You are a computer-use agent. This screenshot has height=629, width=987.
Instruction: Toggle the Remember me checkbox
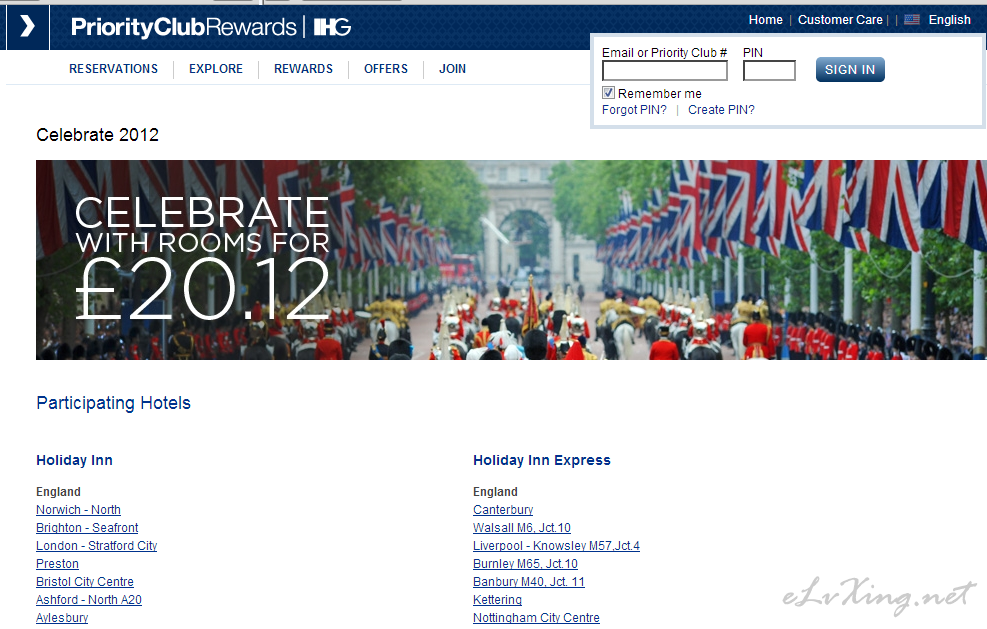(x=608, y=93)
